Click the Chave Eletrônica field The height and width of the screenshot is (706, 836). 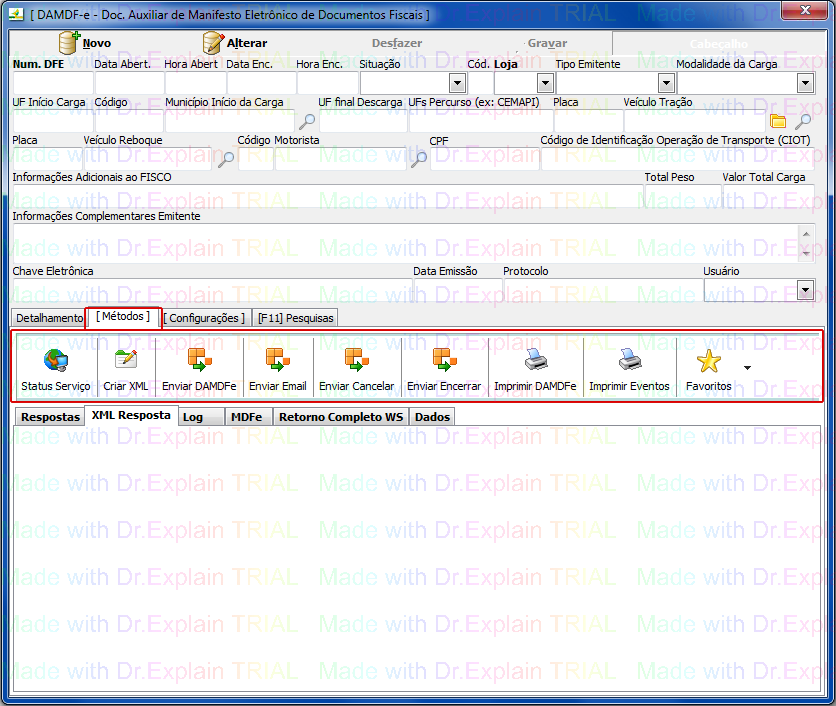pos(212,290)
